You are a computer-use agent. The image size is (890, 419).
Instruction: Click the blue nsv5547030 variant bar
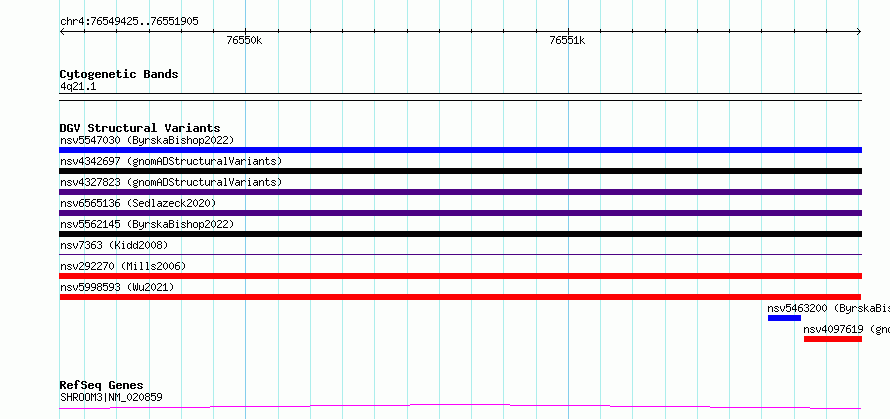[460, 150]
